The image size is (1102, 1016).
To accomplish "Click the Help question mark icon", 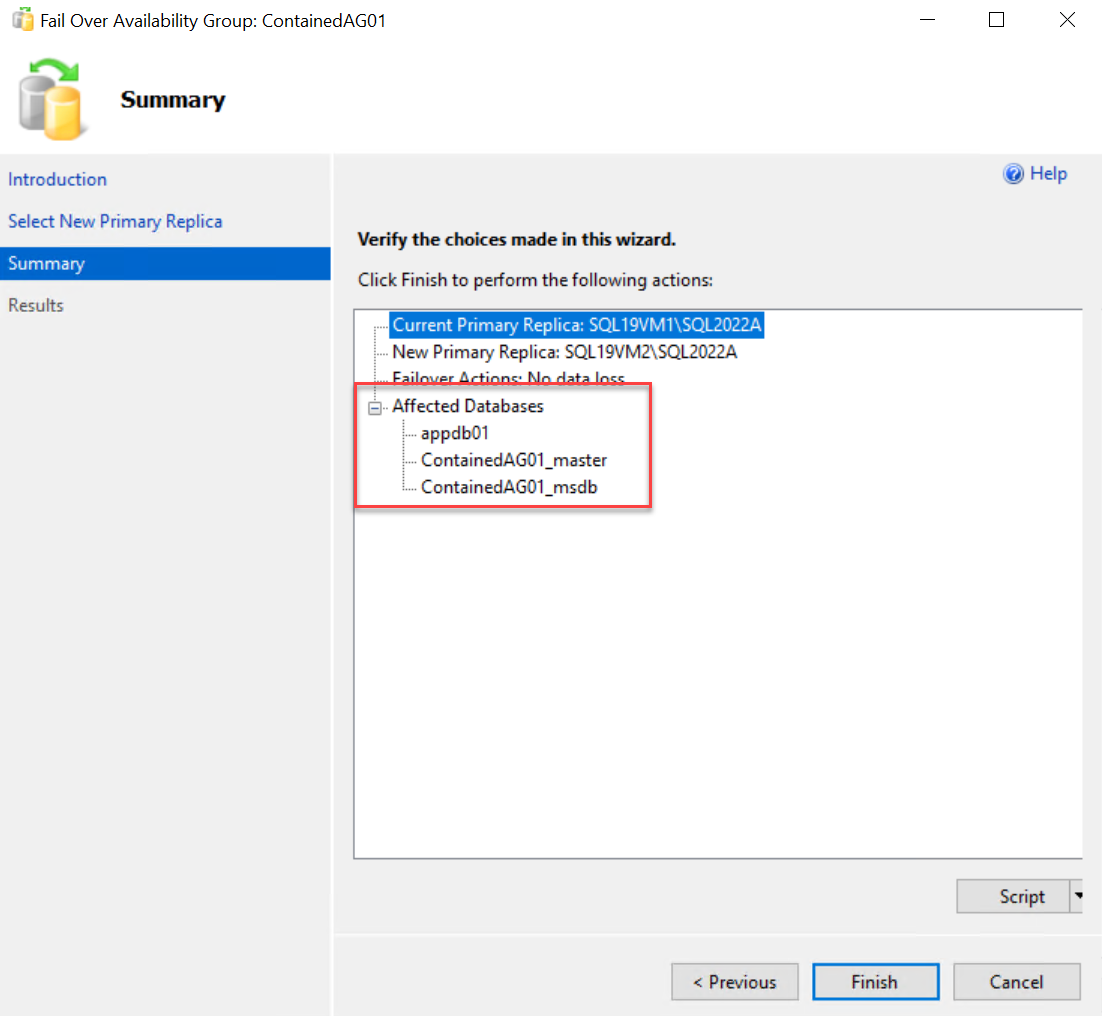I will tap(1014, 174).
